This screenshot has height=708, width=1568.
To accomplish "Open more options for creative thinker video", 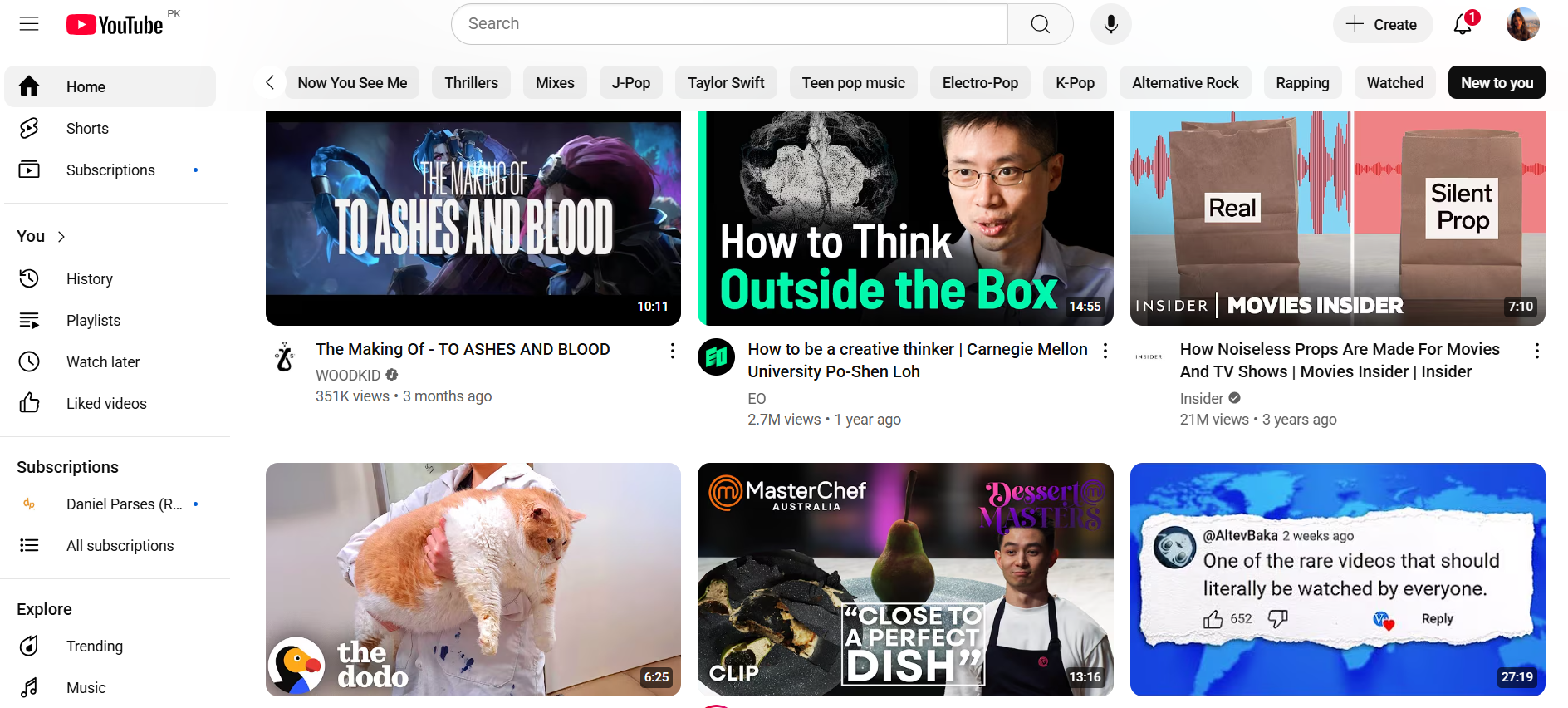I will coord(1105,351).
